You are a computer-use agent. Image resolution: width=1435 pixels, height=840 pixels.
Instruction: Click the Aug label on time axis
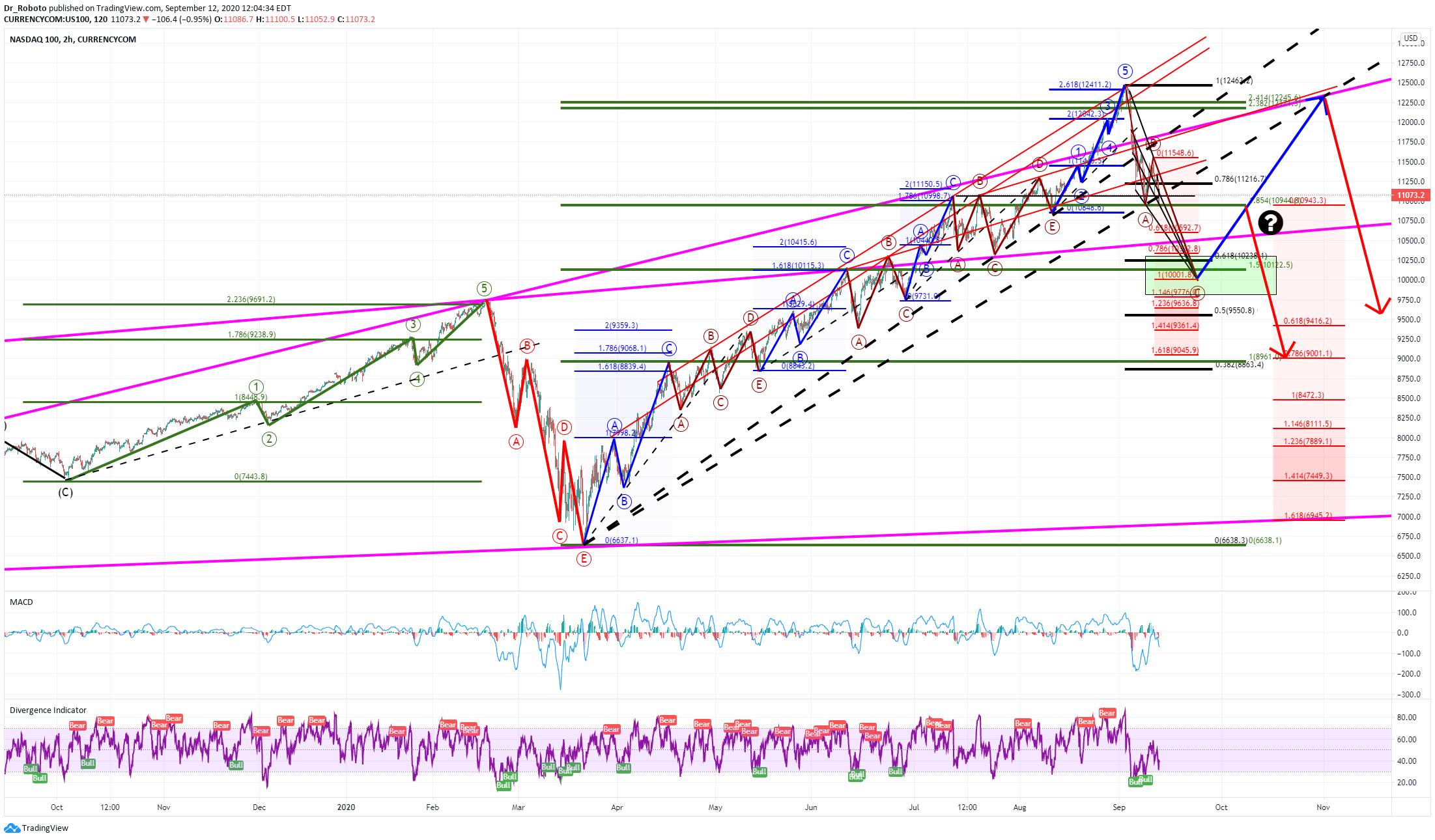coord(1019,807)
